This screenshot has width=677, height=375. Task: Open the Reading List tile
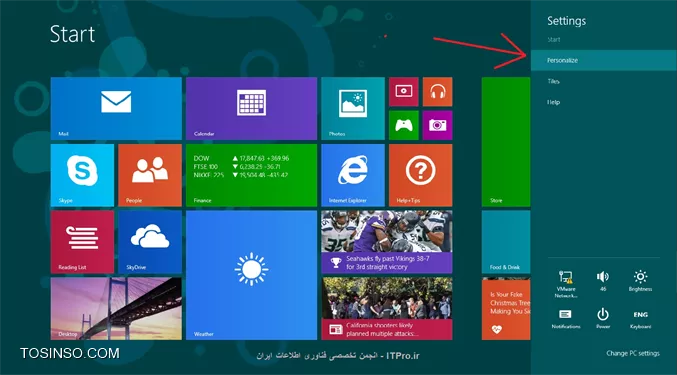point(82,242)
